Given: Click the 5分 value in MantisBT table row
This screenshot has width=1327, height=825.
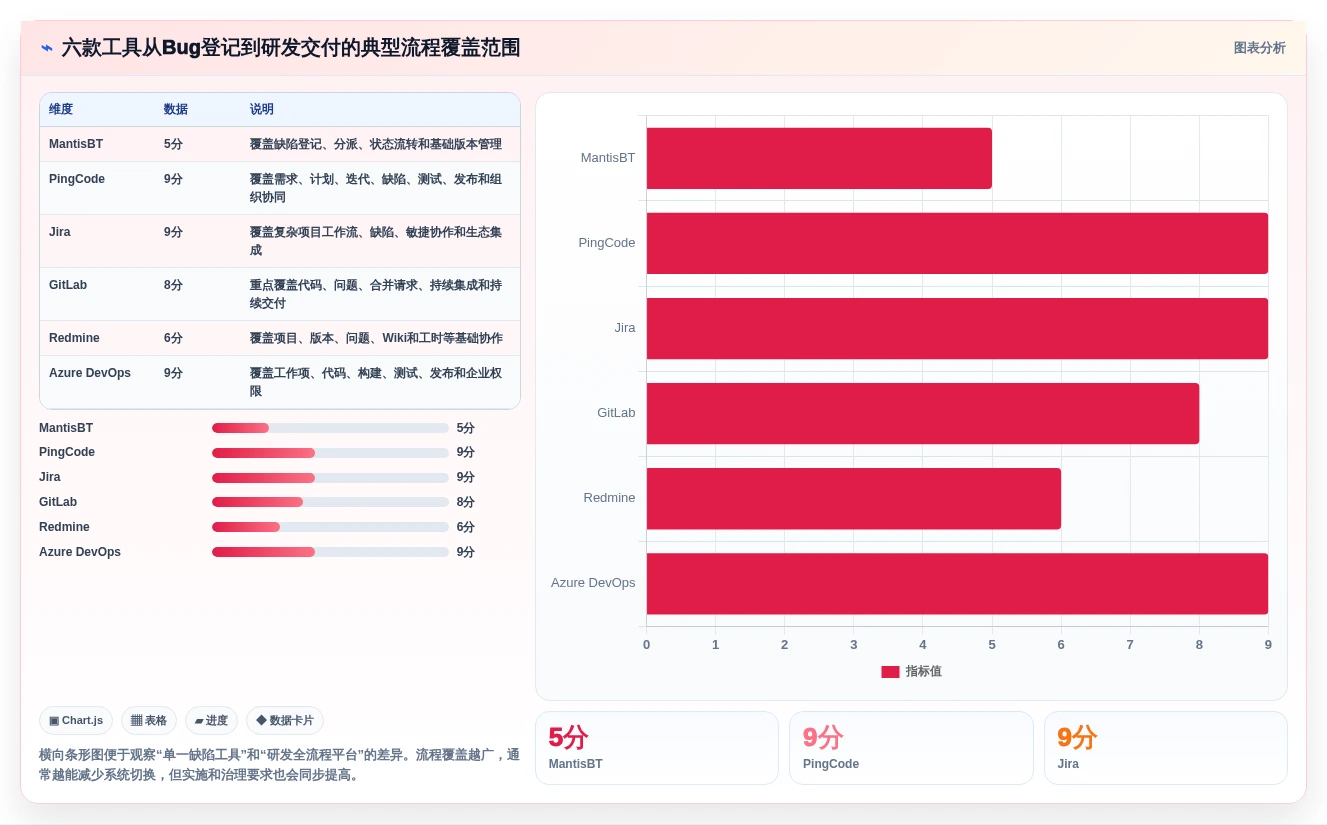Looking at the screenshot, I should click(173, 144).
